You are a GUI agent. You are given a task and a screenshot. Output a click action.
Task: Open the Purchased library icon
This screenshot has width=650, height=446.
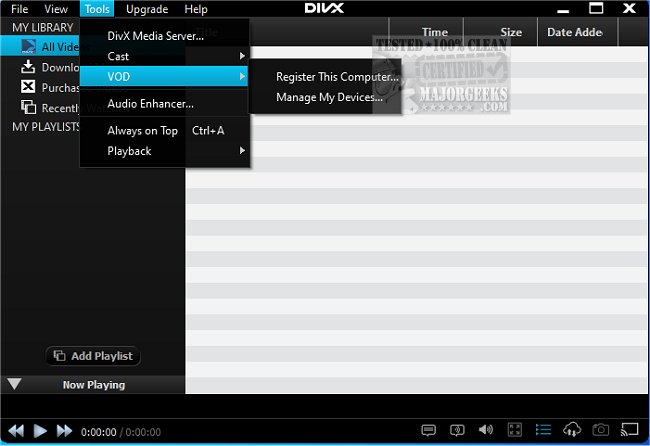click(28, 87)
